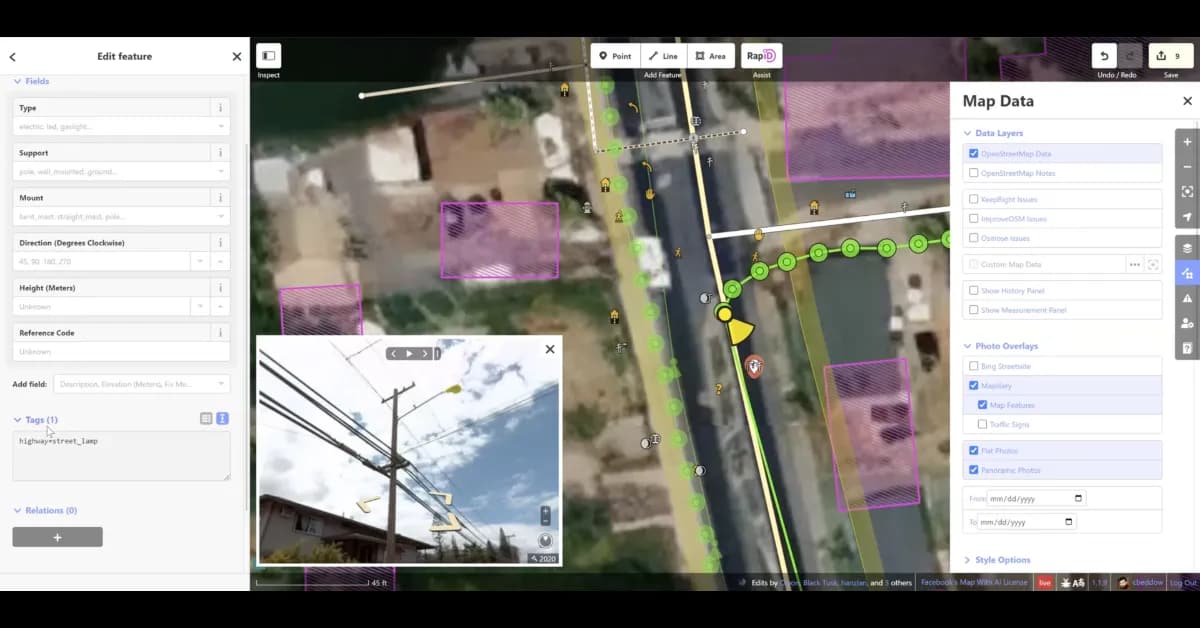Open the Backgrounds layers panel icon
Screen dimensions: 1200x628
(x=1186, y=247)
